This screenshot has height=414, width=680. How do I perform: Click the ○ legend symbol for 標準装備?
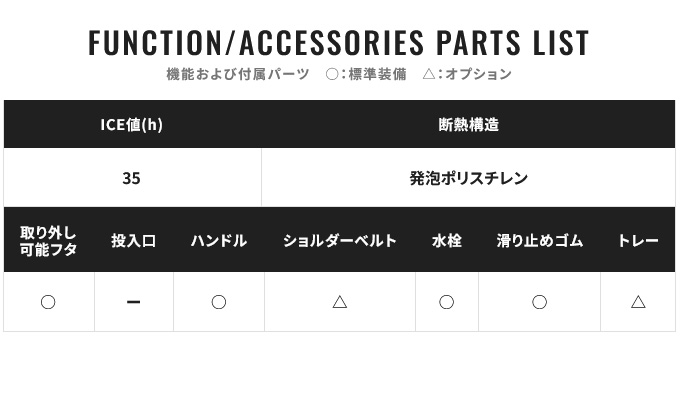tap(332, 74)
